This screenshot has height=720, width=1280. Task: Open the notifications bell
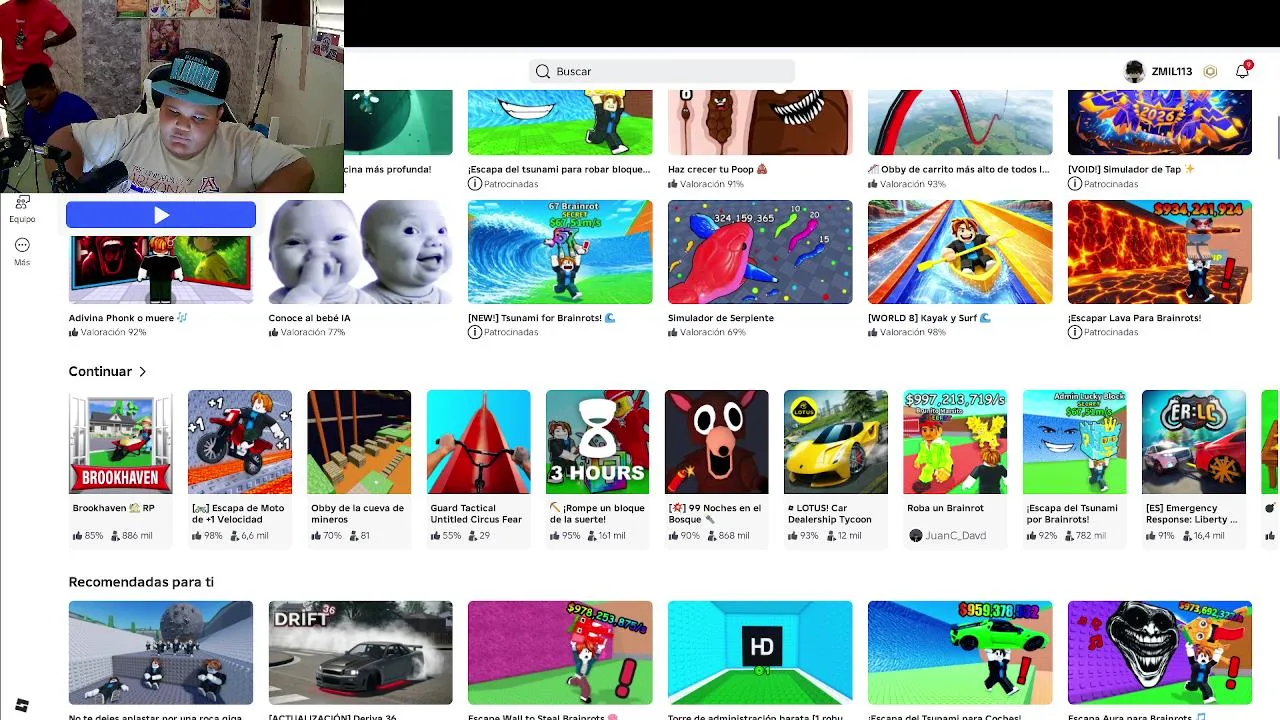[x=1242, y=71]
